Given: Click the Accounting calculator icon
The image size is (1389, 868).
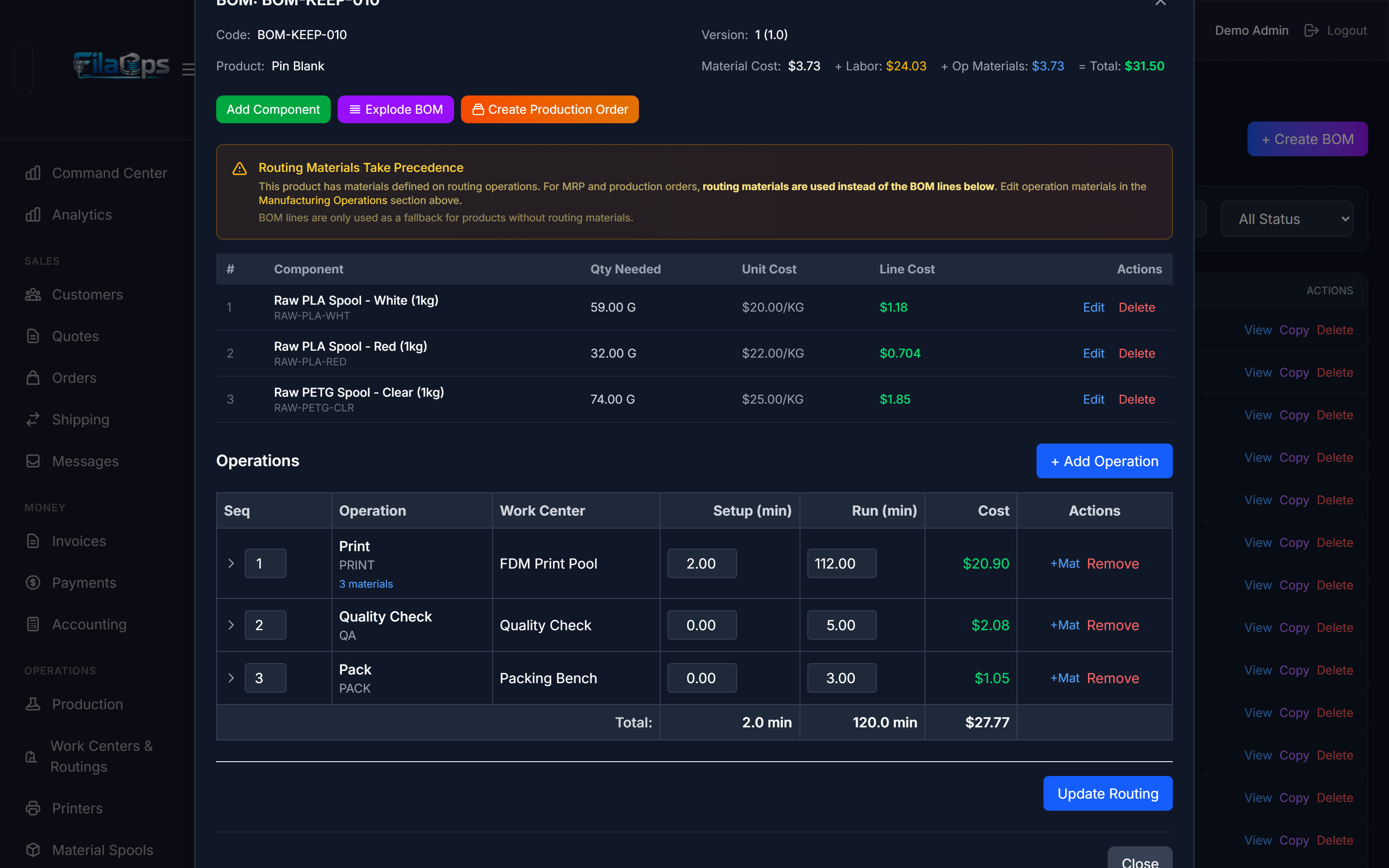Looking at the screenshot, I should point(33,624).
